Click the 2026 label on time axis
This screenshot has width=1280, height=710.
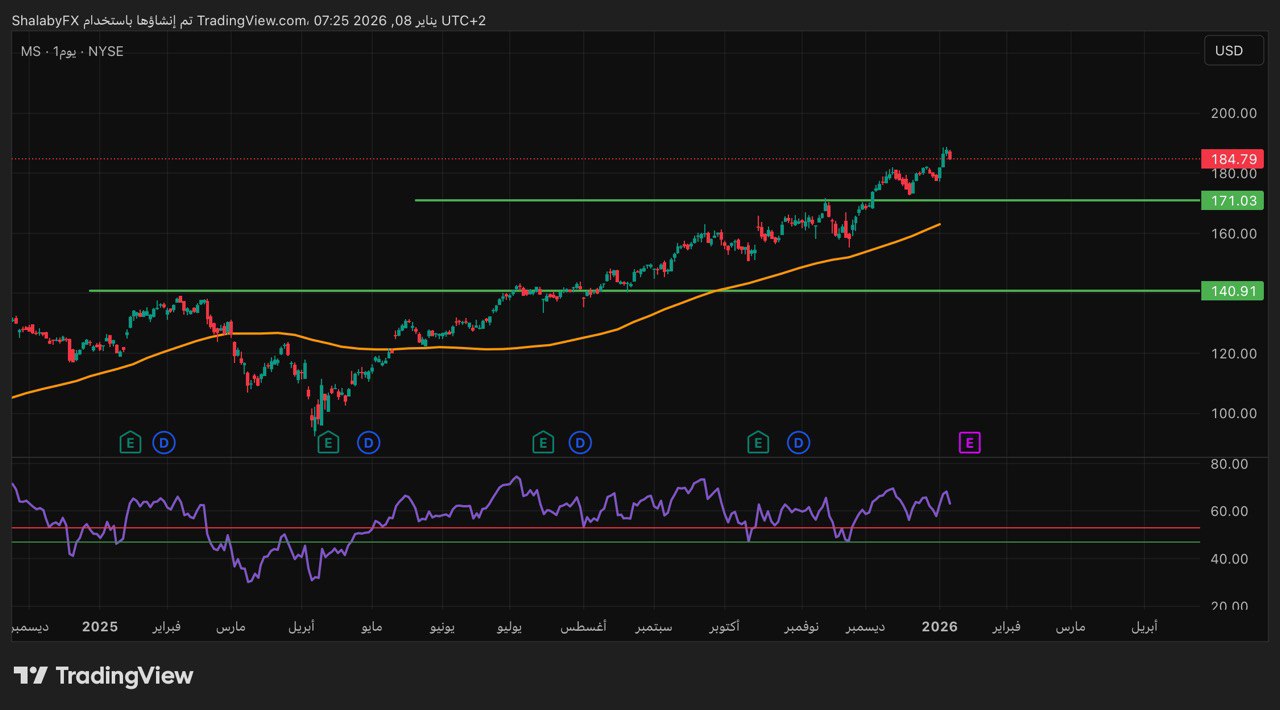939,627
